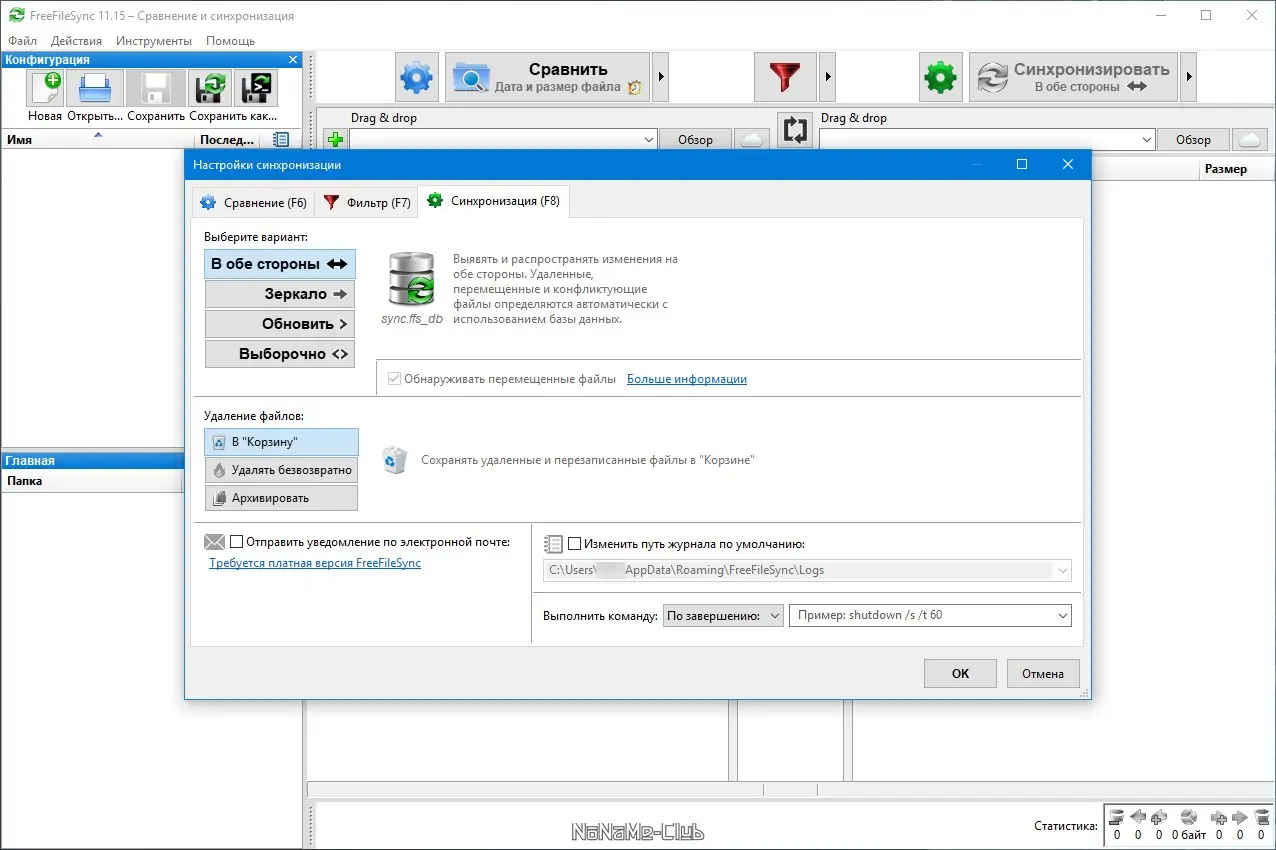This screenshot has height=850, width=1276.
Task: Choose В "Корзину" deletion option
Action: (x=281, y=441)
